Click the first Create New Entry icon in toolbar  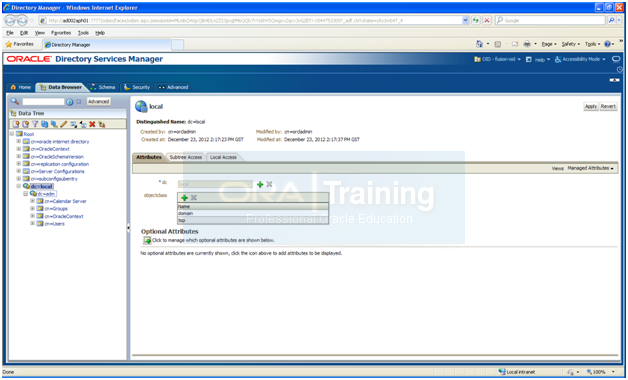16,124
